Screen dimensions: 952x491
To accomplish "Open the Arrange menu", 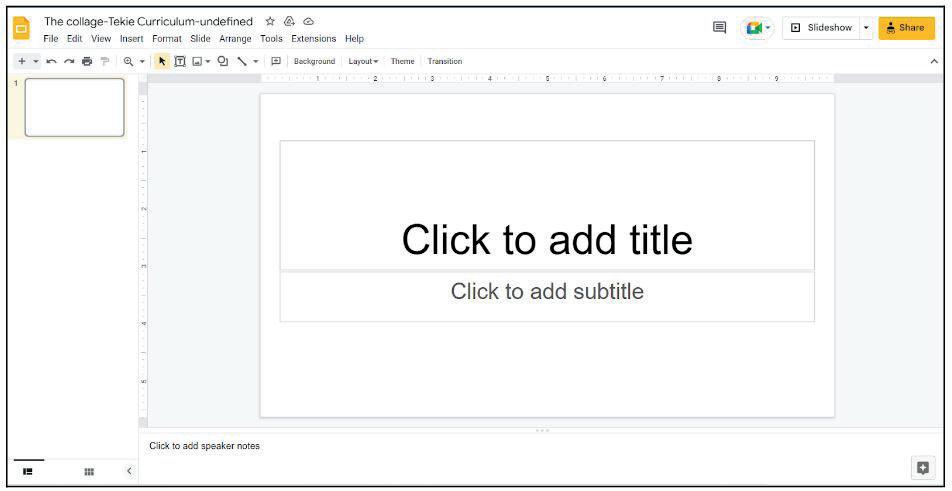I will point(235,39).
